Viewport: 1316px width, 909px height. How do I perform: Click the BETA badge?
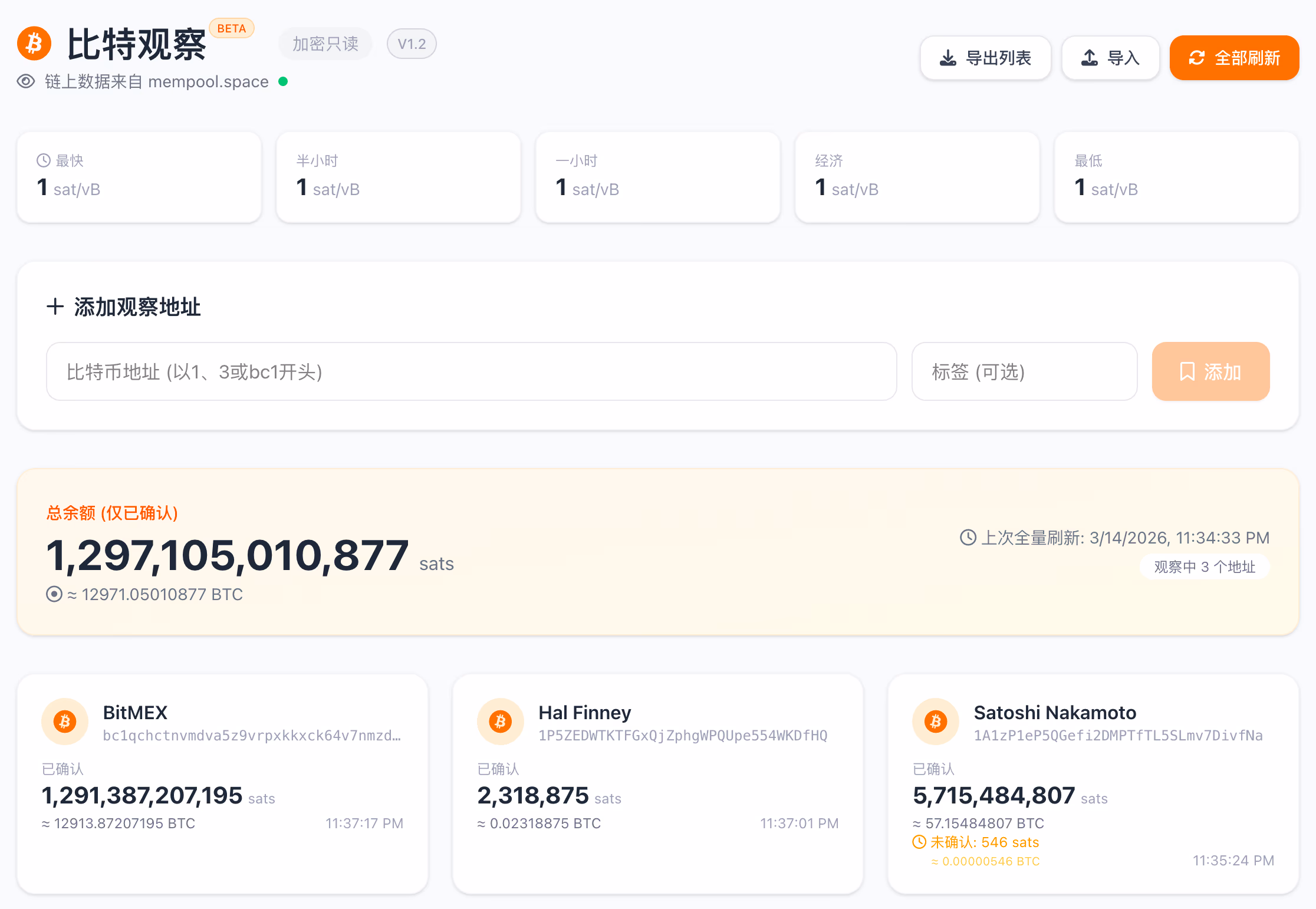tap(232, 28)
